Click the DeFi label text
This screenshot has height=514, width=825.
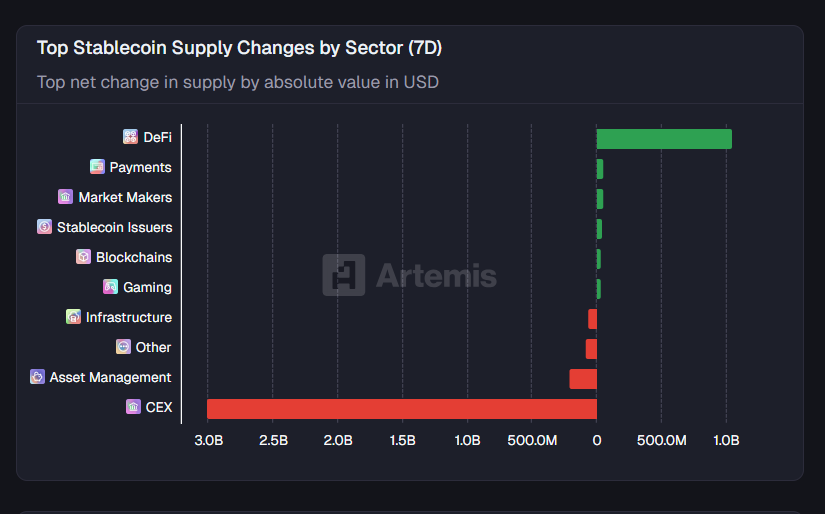click(x=158, y=137)
